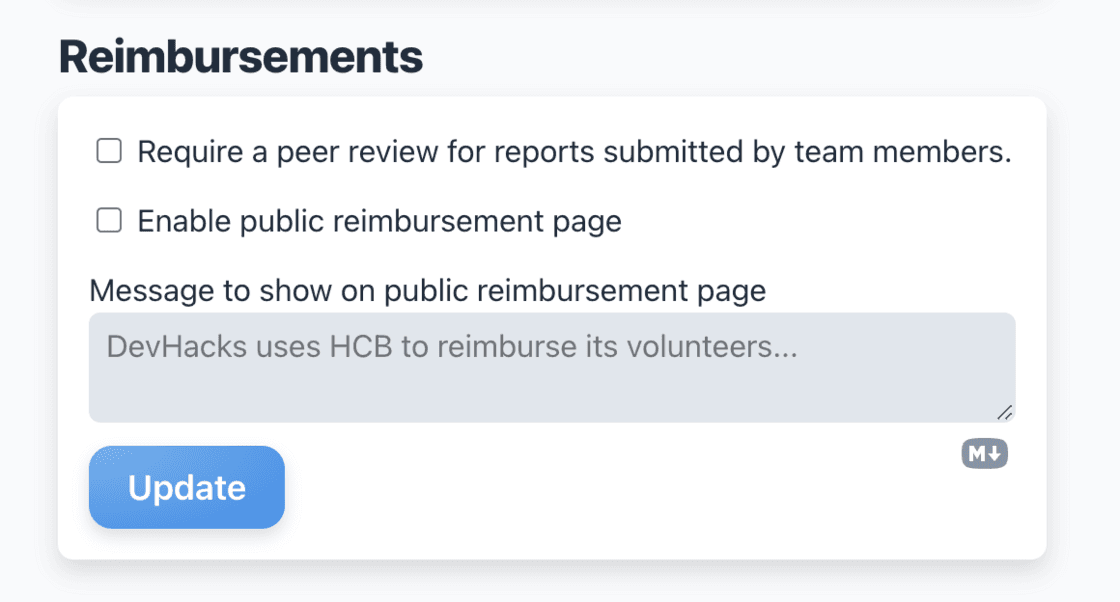Focus the public reimbursement message textarea
Screen dimensions: 1120x602
click(552, 367)
